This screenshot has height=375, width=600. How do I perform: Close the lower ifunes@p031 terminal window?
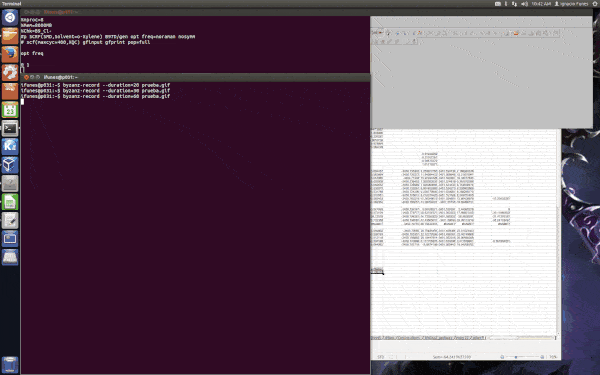click(x=26, y=77)
